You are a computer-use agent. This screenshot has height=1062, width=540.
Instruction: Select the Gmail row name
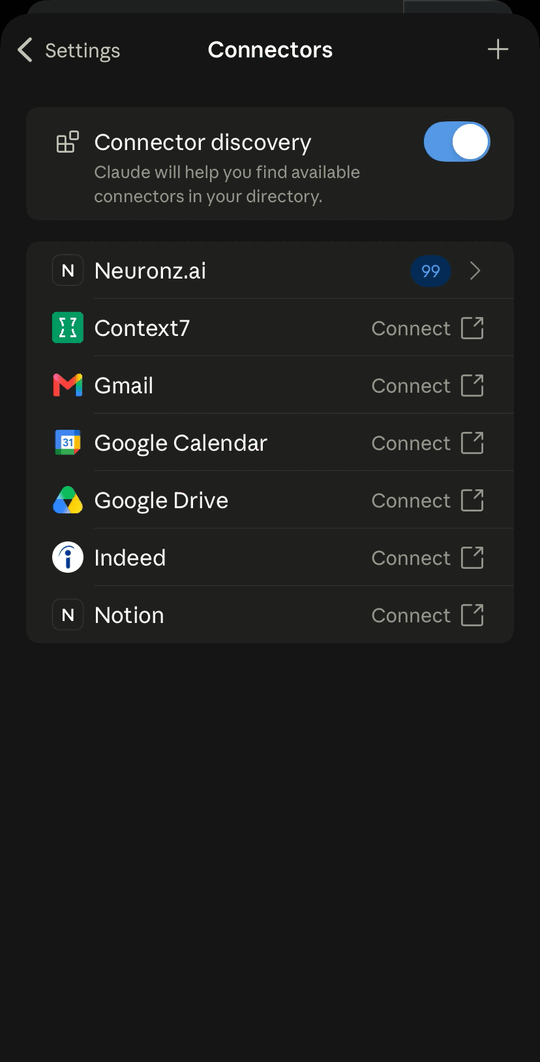pyautogui.click(x=124, y=386)
